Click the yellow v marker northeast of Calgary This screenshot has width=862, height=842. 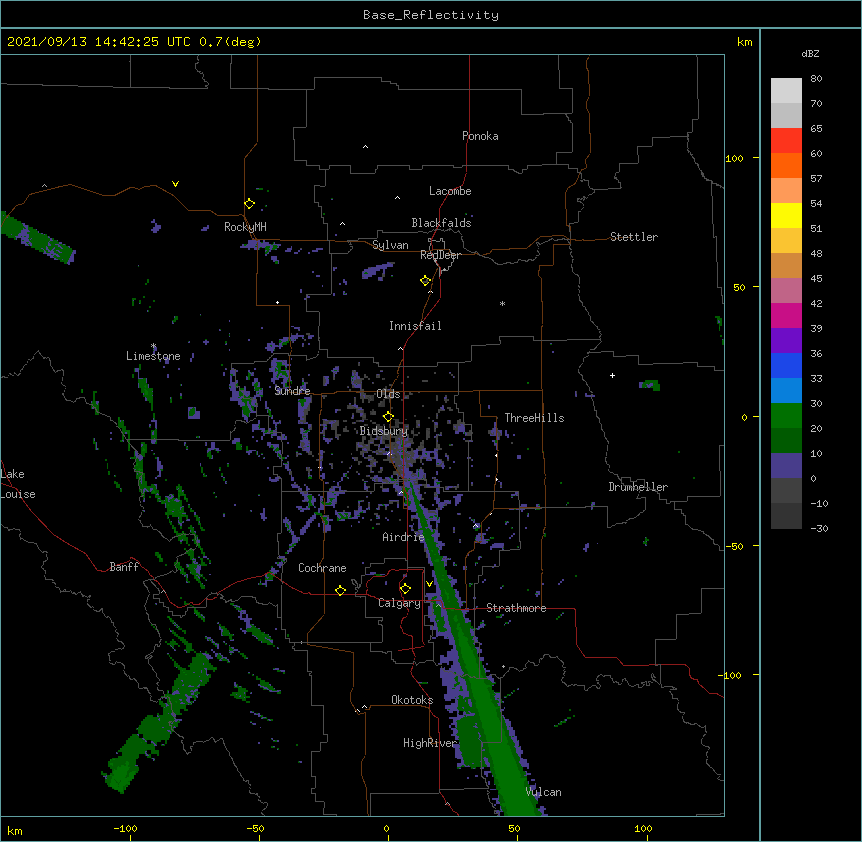429,583
